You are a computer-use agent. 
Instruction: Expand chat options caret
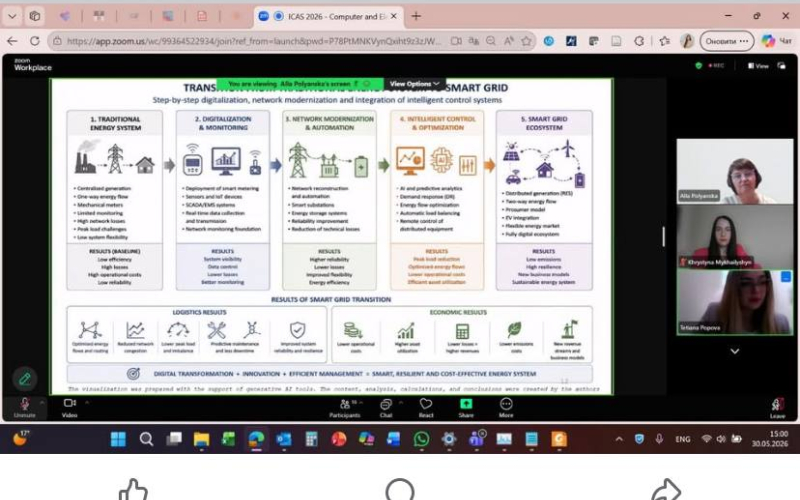coord(401,403)
